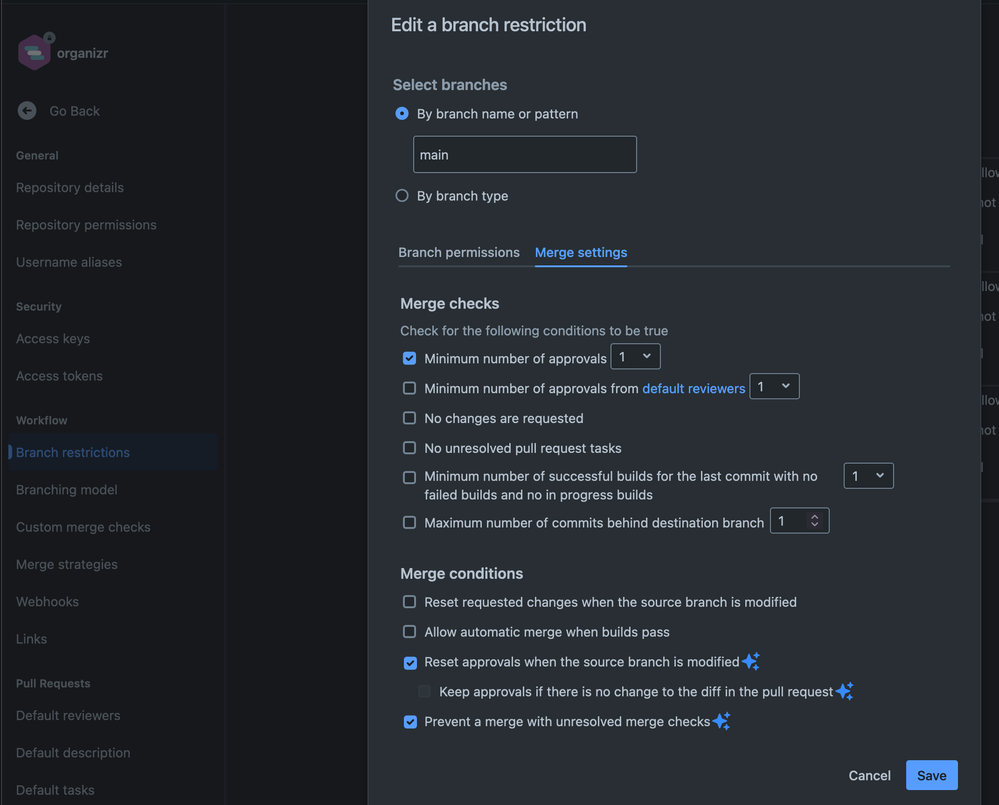Screen dimensions: 999x805
Task: Click the organizr repository avatar icon
Action: pos(35,52)
